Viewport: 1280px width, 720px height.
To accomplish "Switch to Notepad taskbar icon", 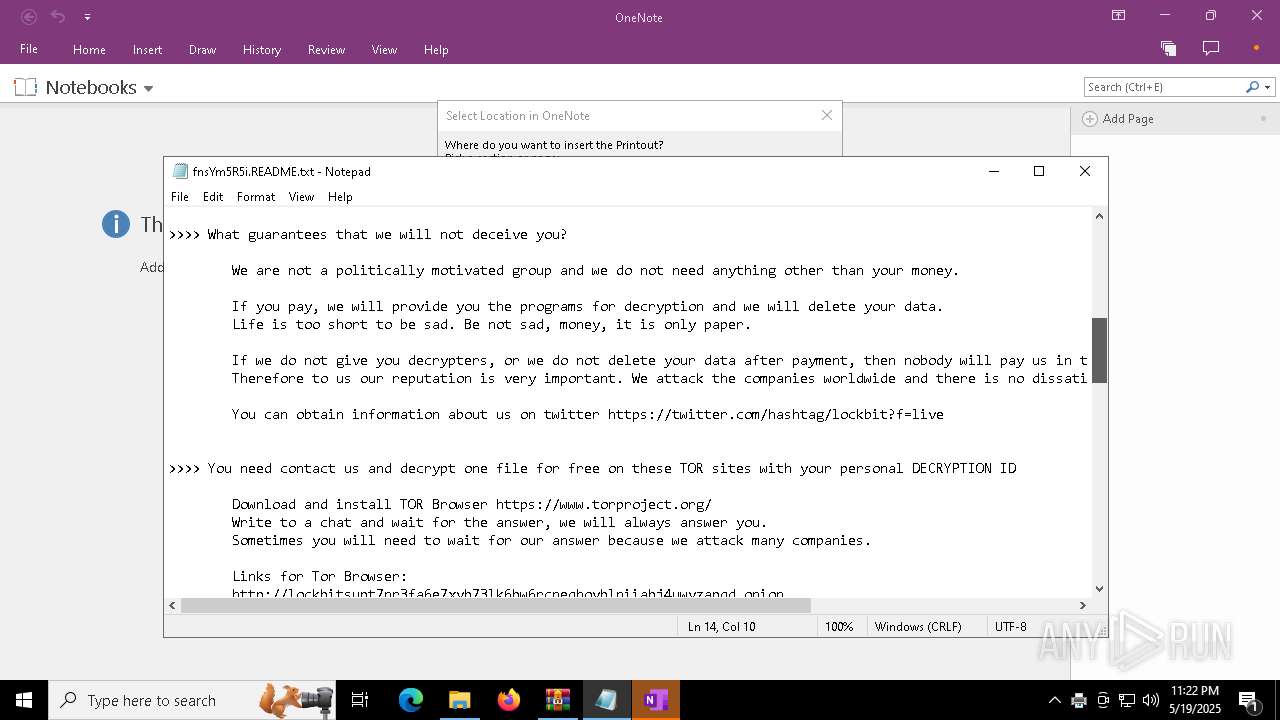I will coord(606,700).
